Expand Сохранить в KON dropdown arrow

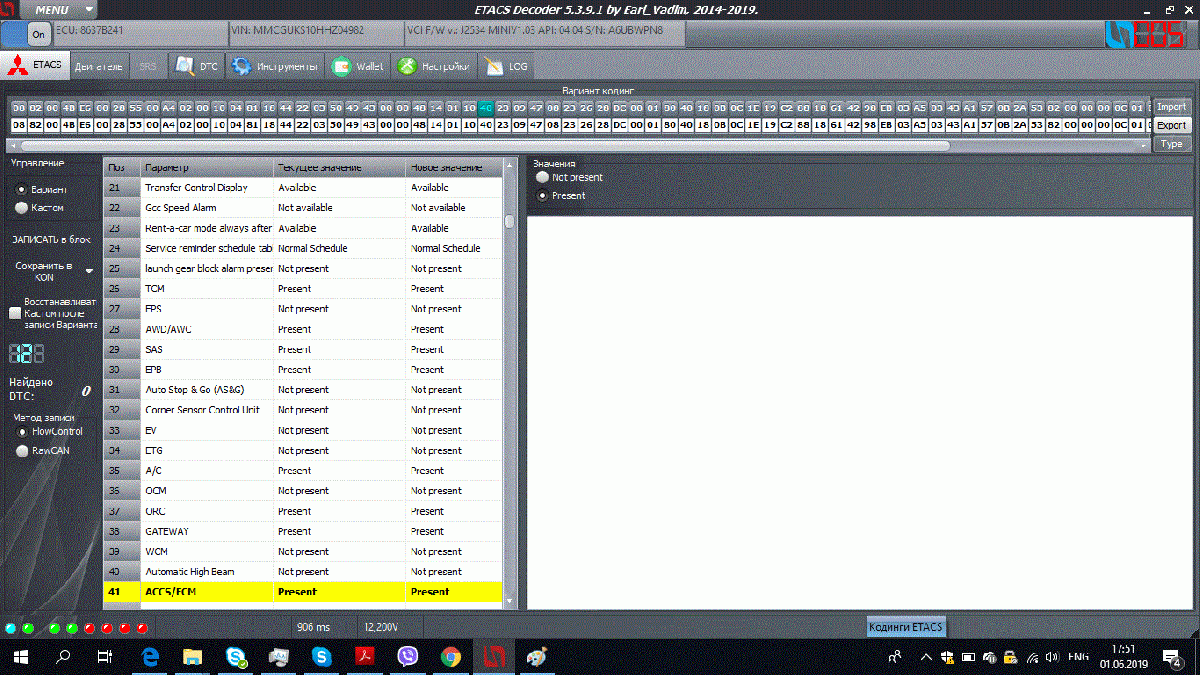(x=89, y=271)
